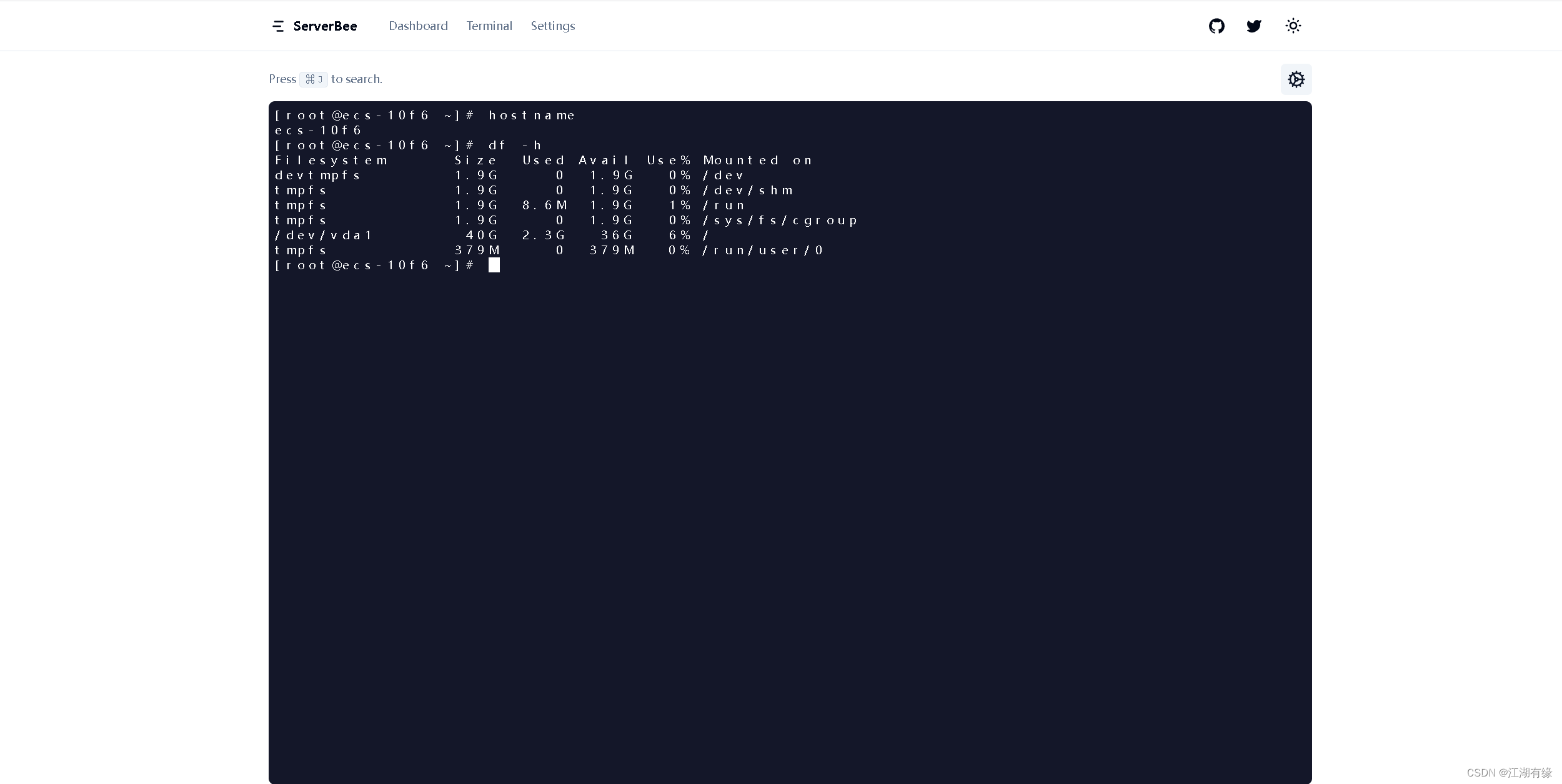
Task: Click the 'hostname' command text
Action: click(531, 116)
